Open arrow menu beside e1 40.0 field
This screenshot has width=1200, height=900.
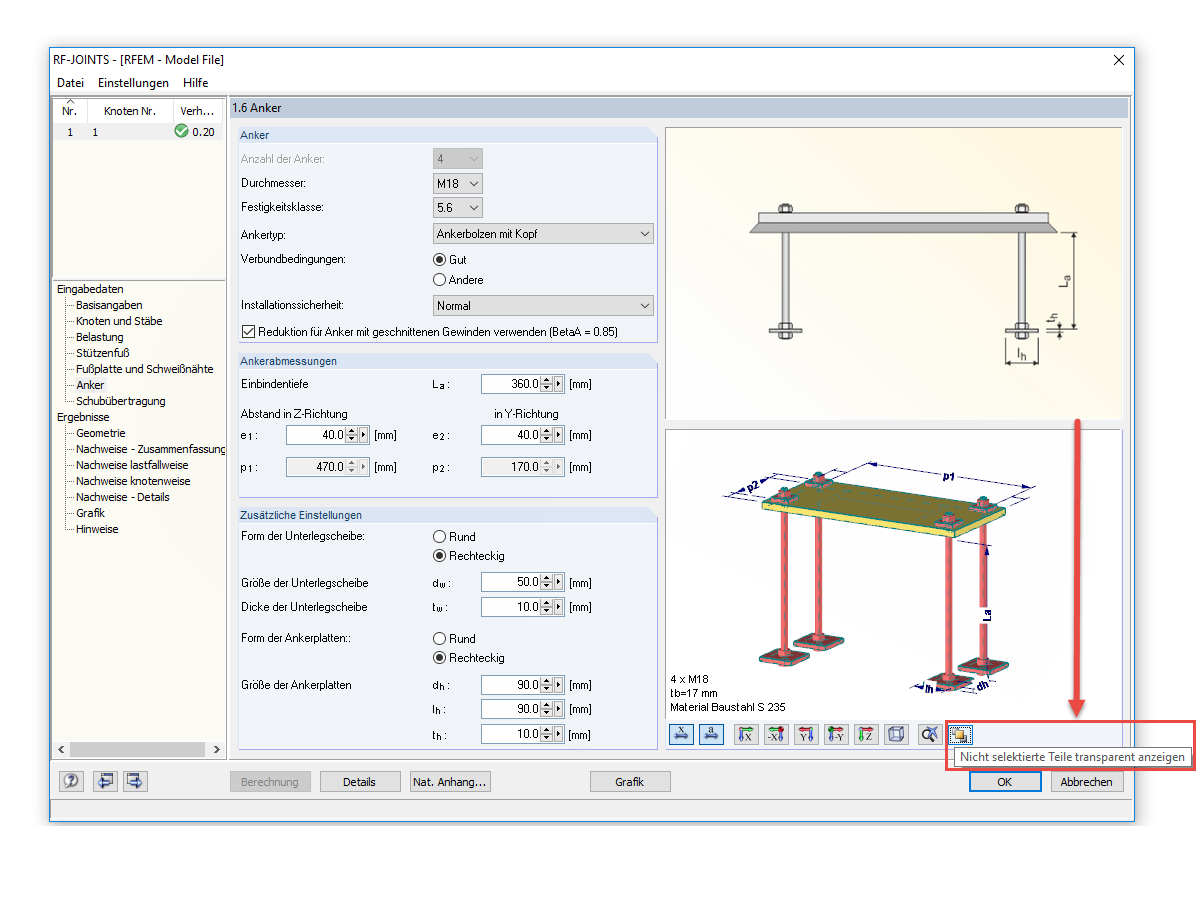coord(364,435)
